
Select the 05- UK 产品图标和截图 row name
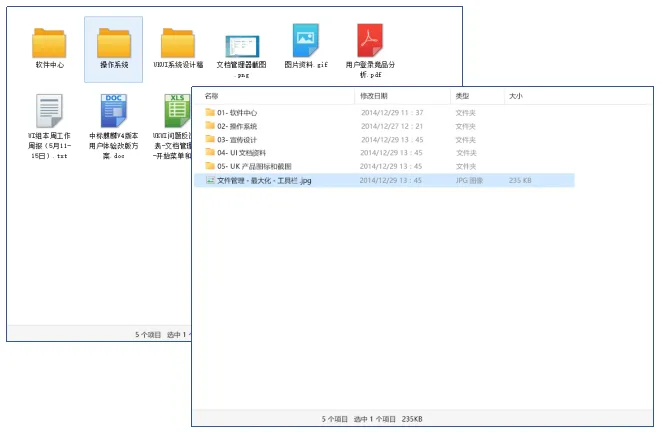pyautogui.click(x=254, y=166)
